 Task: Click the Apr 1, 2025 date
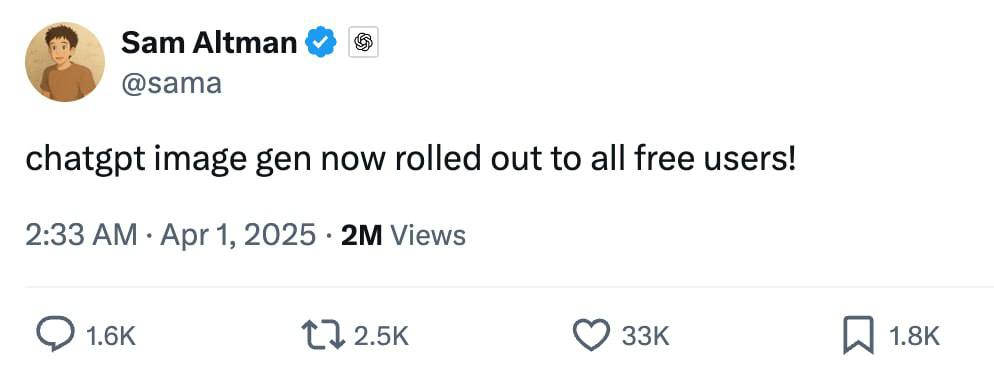click(x=238, y=235)
